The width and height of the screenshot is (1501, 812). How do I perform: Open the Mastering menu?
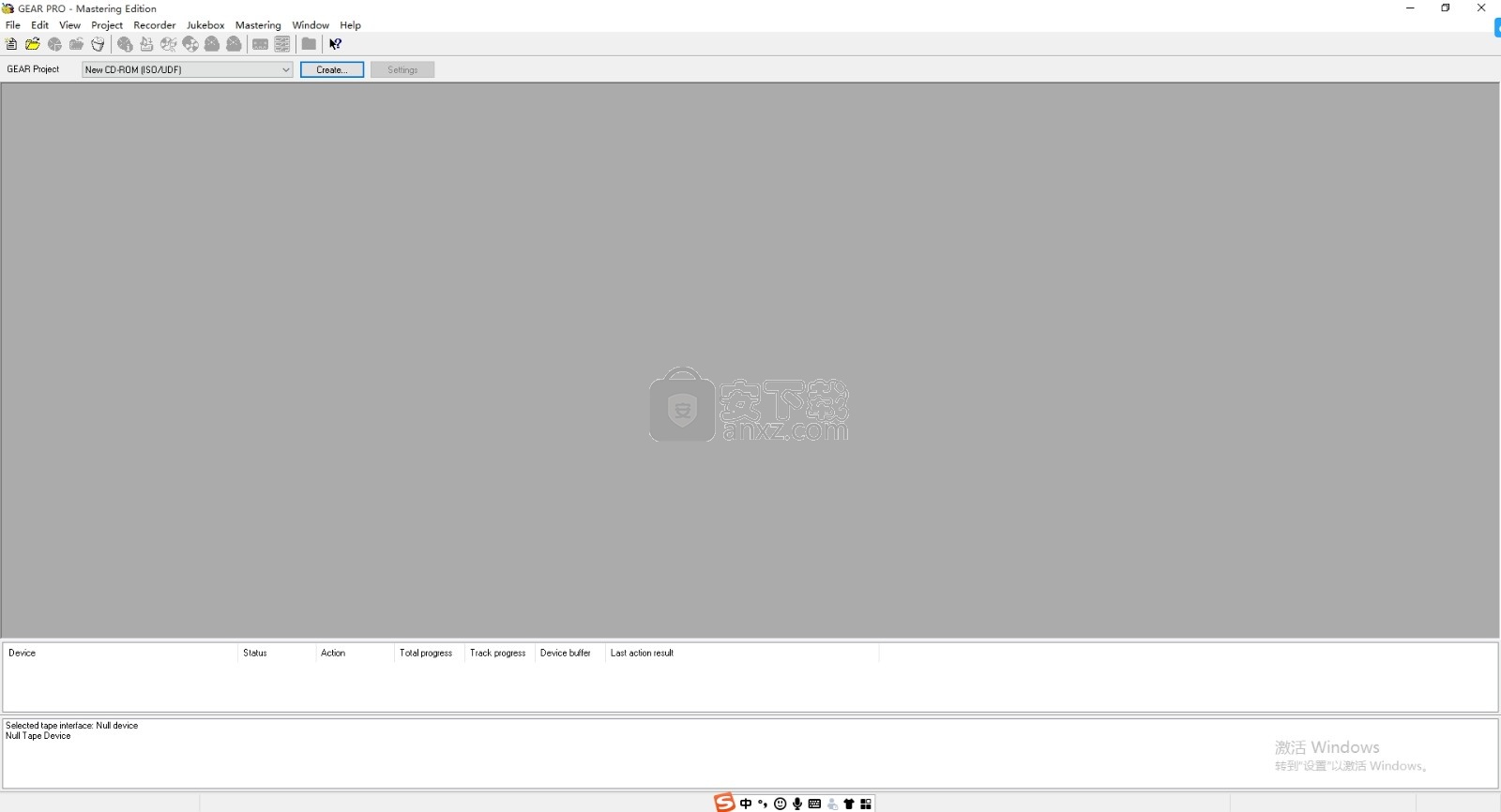pos(258,25)
